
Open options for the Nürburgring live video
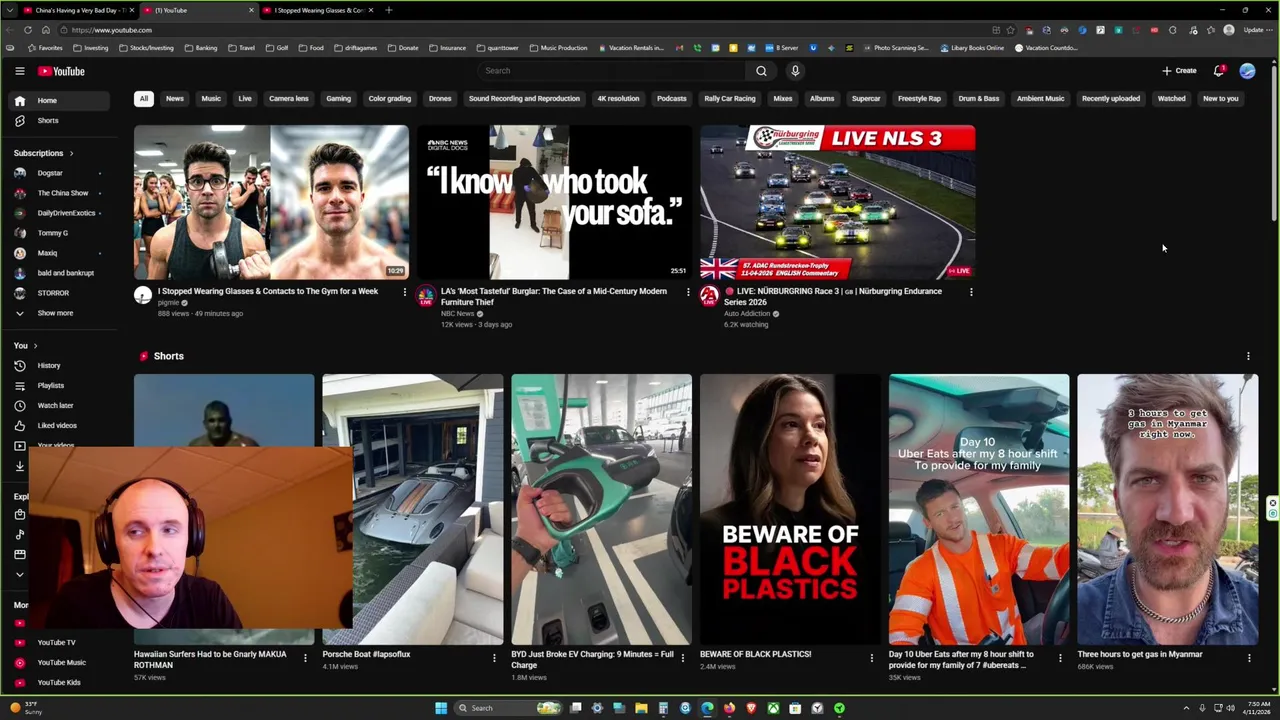point(971,292)
